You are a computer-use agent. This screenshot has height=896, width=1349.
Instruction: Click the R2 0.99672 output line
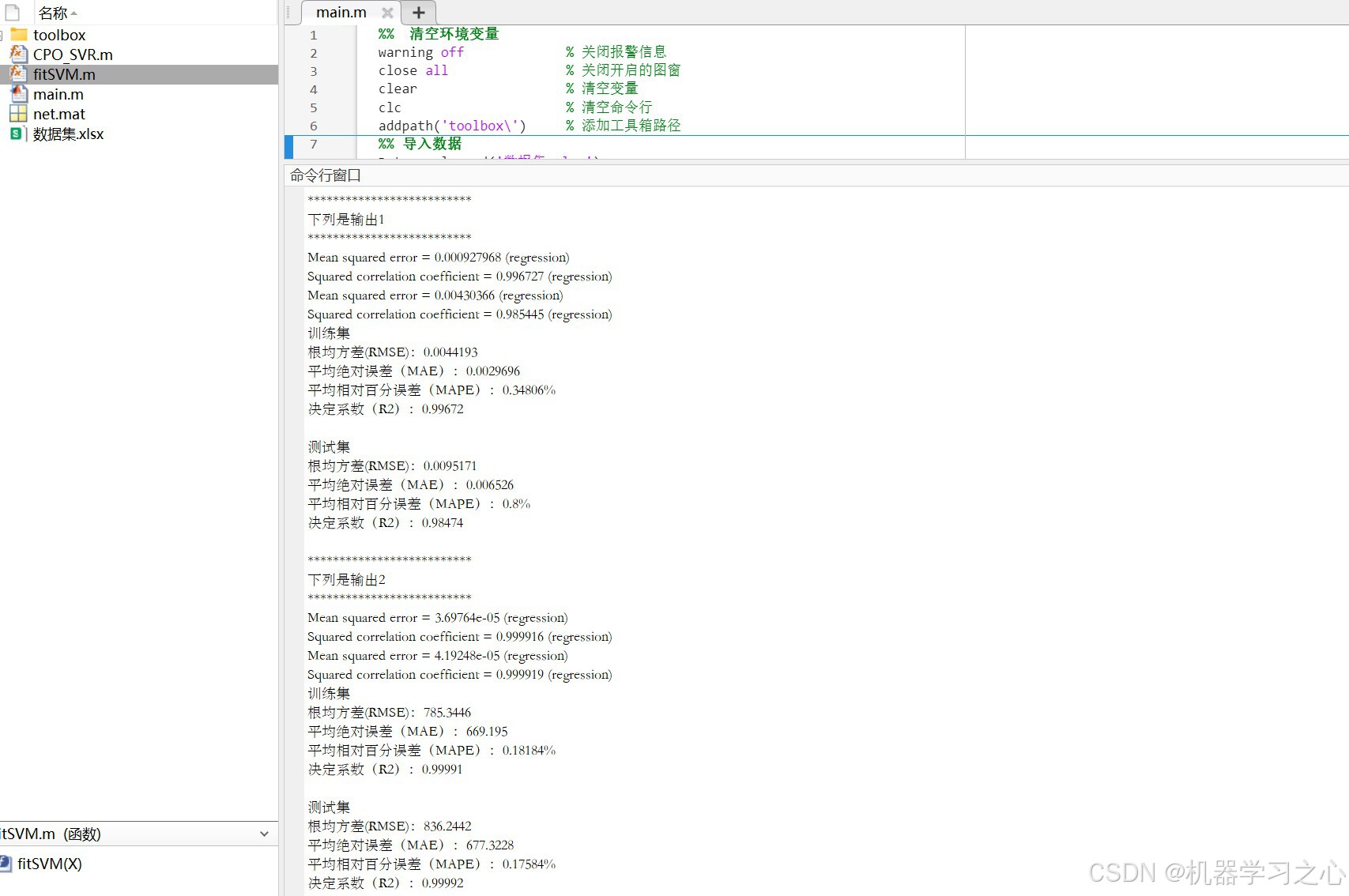pos(386,408)
